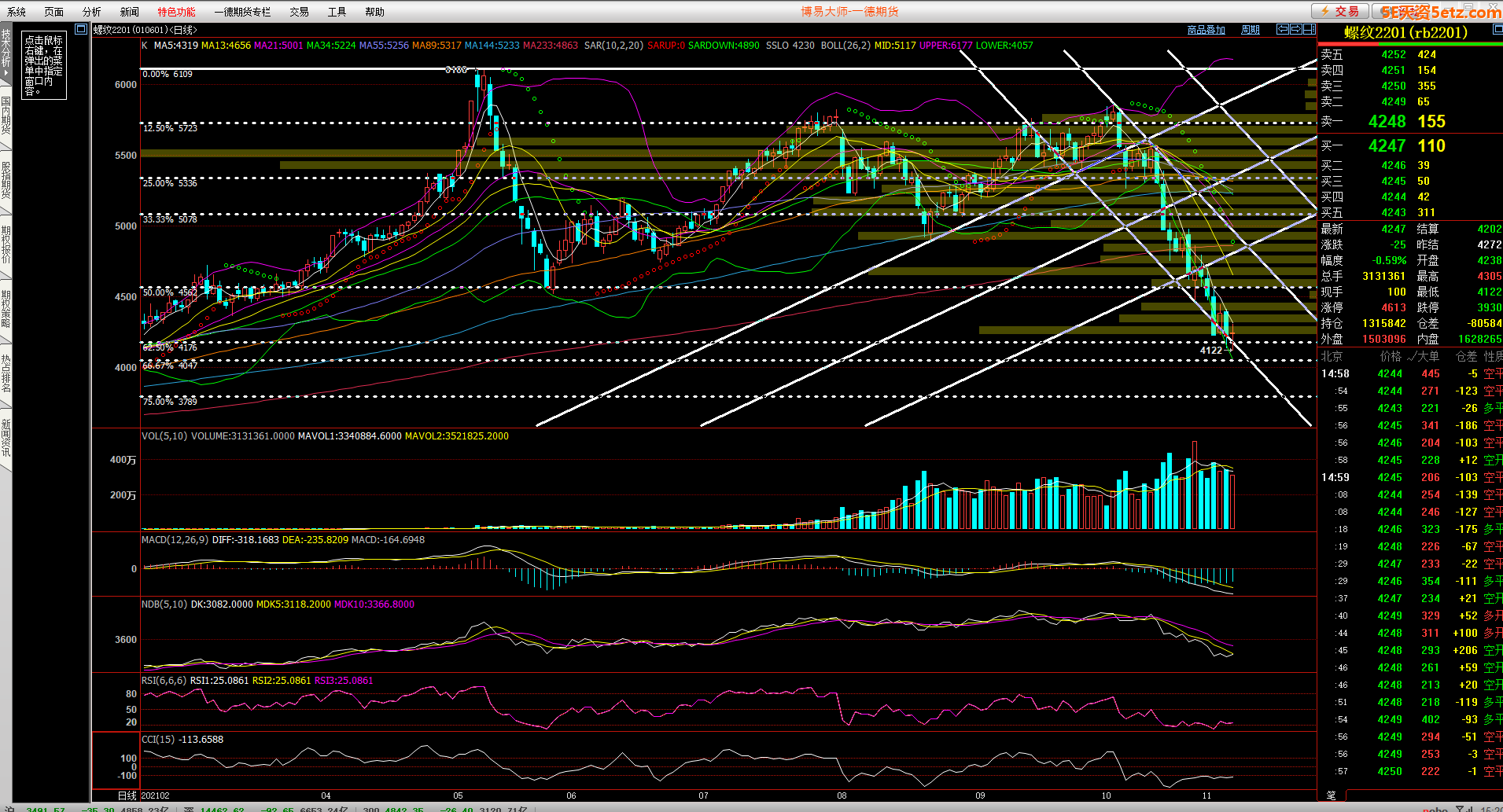Image resolution: width=1503 pixels, height=812 pixels.
Task: Open the 交易 menu in menu bar
Action: coord(299,12)
